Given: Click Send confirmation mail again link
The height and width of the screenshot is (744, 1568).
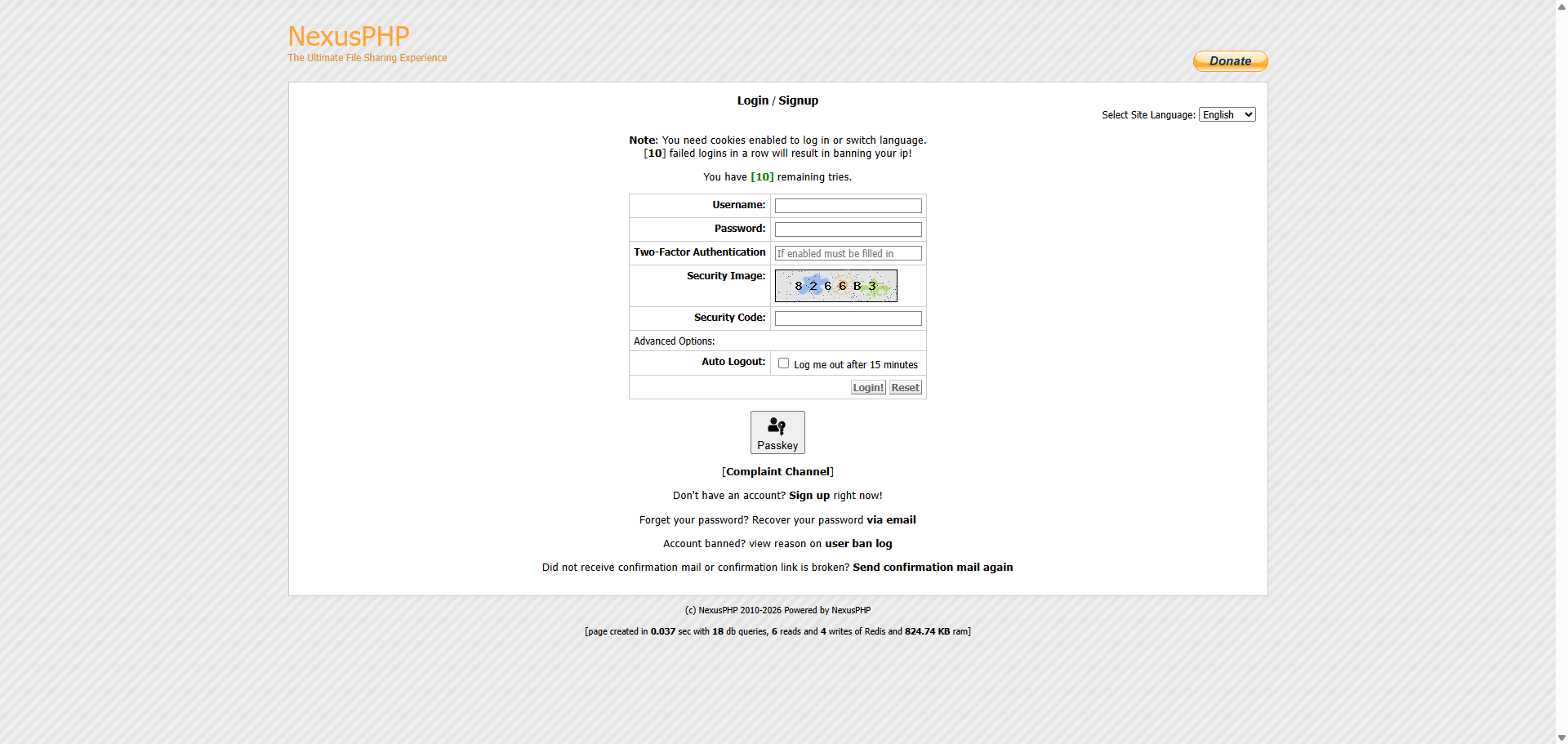Looking at the screenshot, I should tap(933, 568).
